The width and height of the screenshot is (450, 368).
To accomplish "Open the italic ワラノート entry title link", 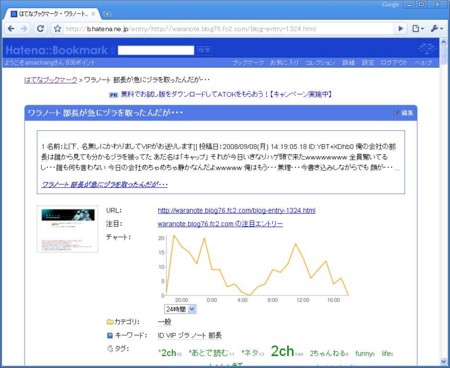I will click(x=104, y=184).
